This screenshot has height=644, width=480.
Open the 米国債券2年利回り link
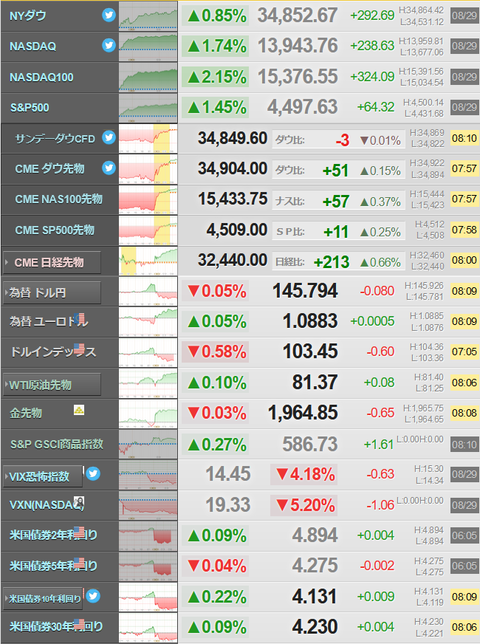53,535
